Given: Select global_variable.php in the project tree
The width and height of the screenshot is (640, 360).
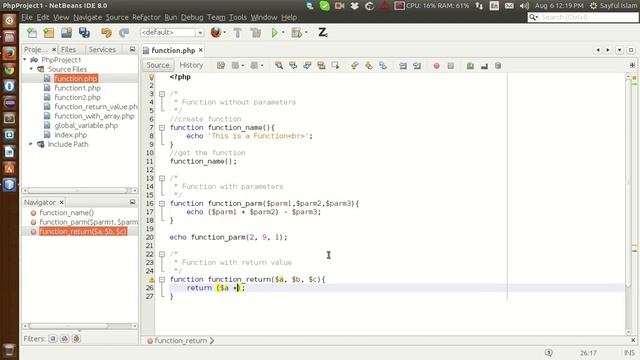Looking at the screenshot, I should point(86,125).
